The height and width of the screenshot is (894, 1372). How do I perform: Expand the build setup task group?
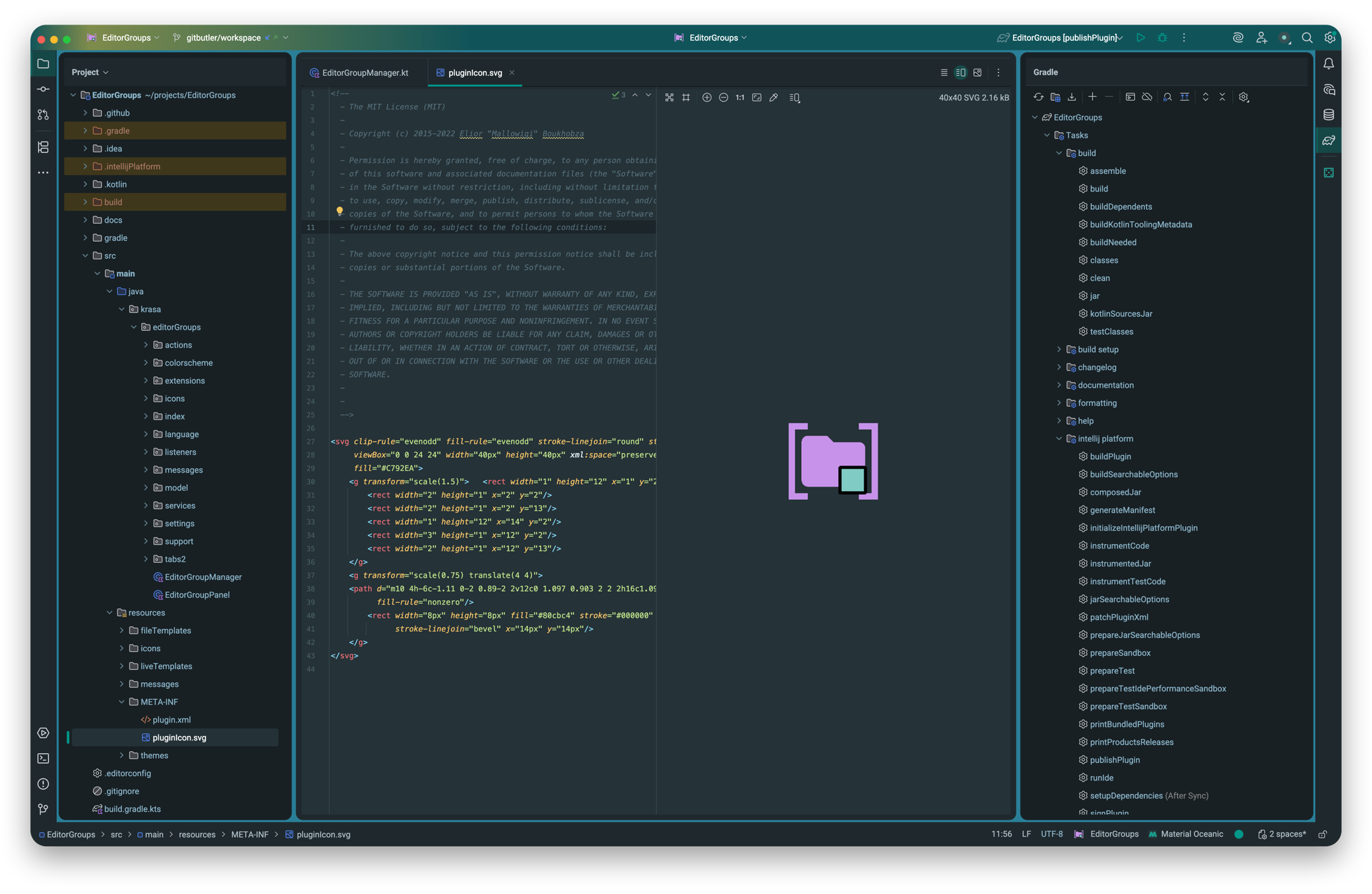1059,349
